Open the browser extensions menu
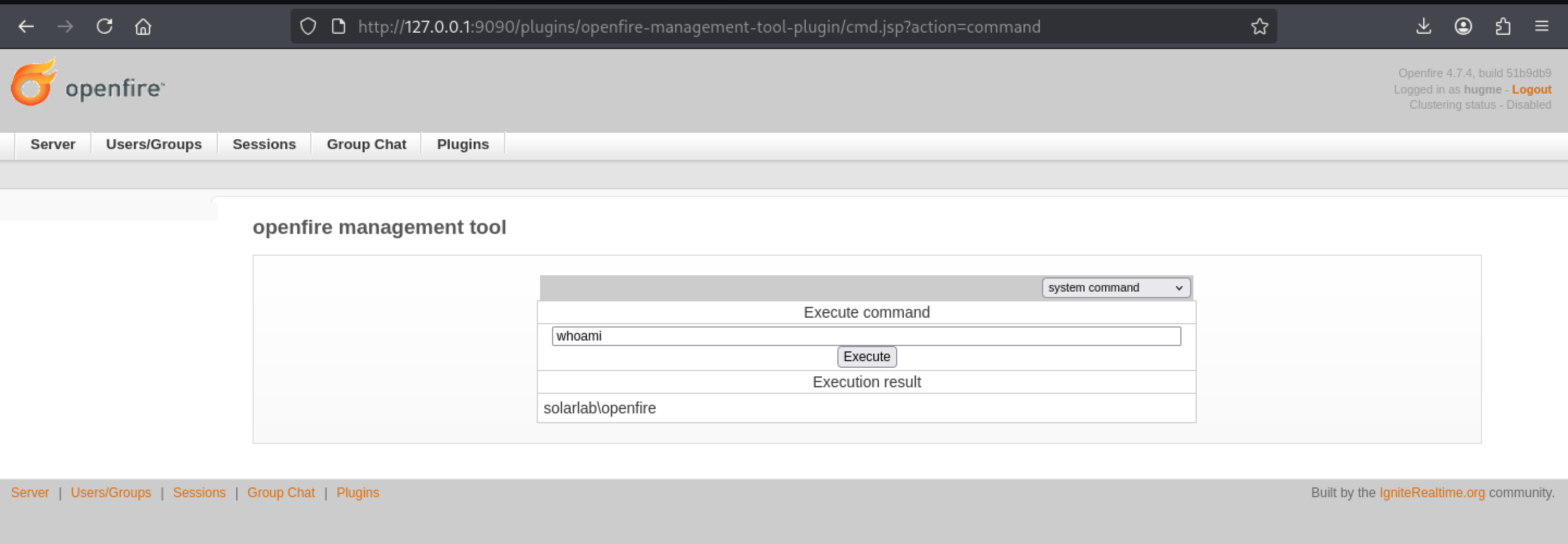The width and height of the screenshot is (1568, 544). [1502, 27]
